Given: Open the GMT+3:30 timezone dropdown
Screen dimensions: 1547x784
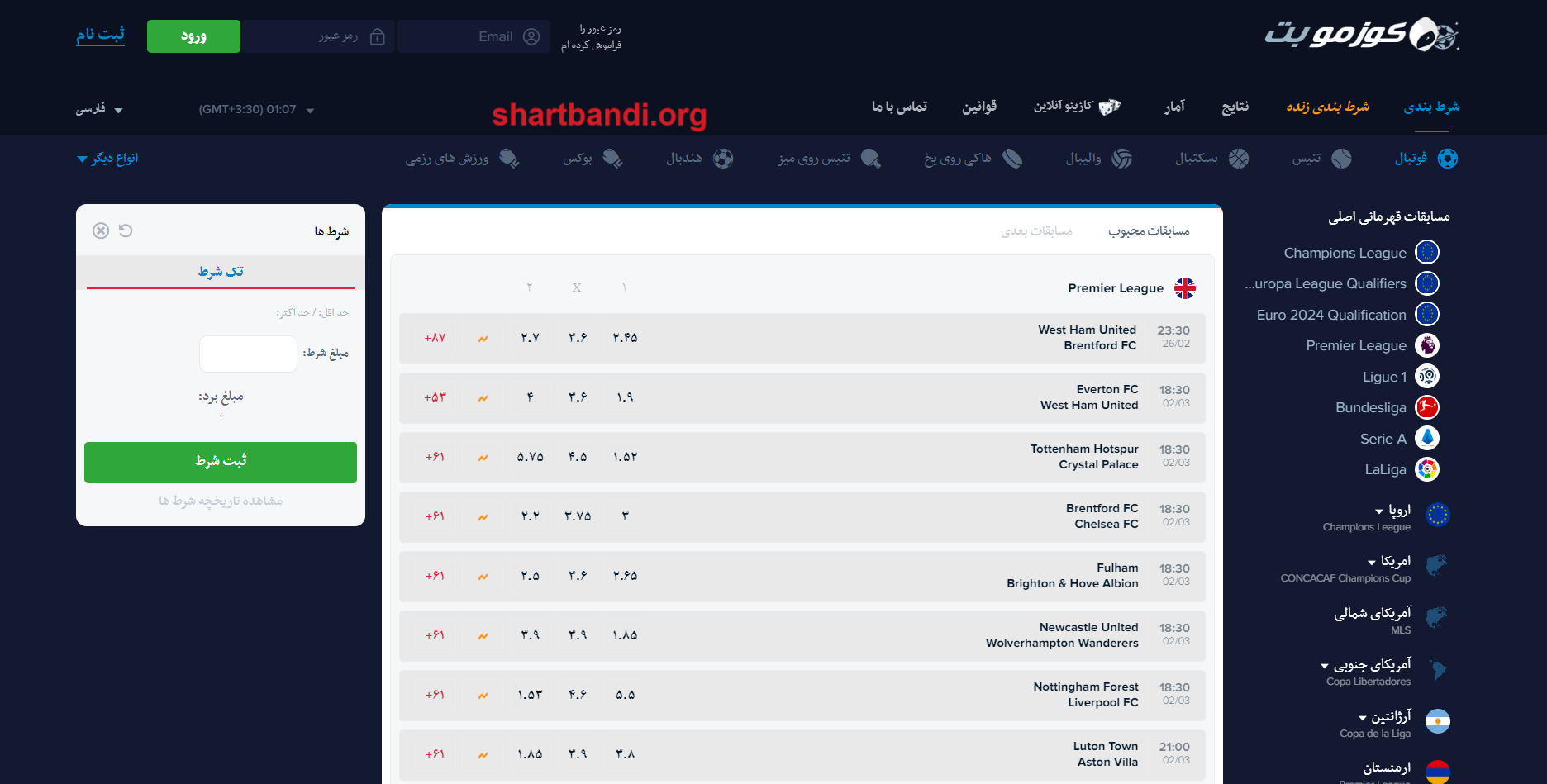Looking at the screenshot, I should point(256,109).
